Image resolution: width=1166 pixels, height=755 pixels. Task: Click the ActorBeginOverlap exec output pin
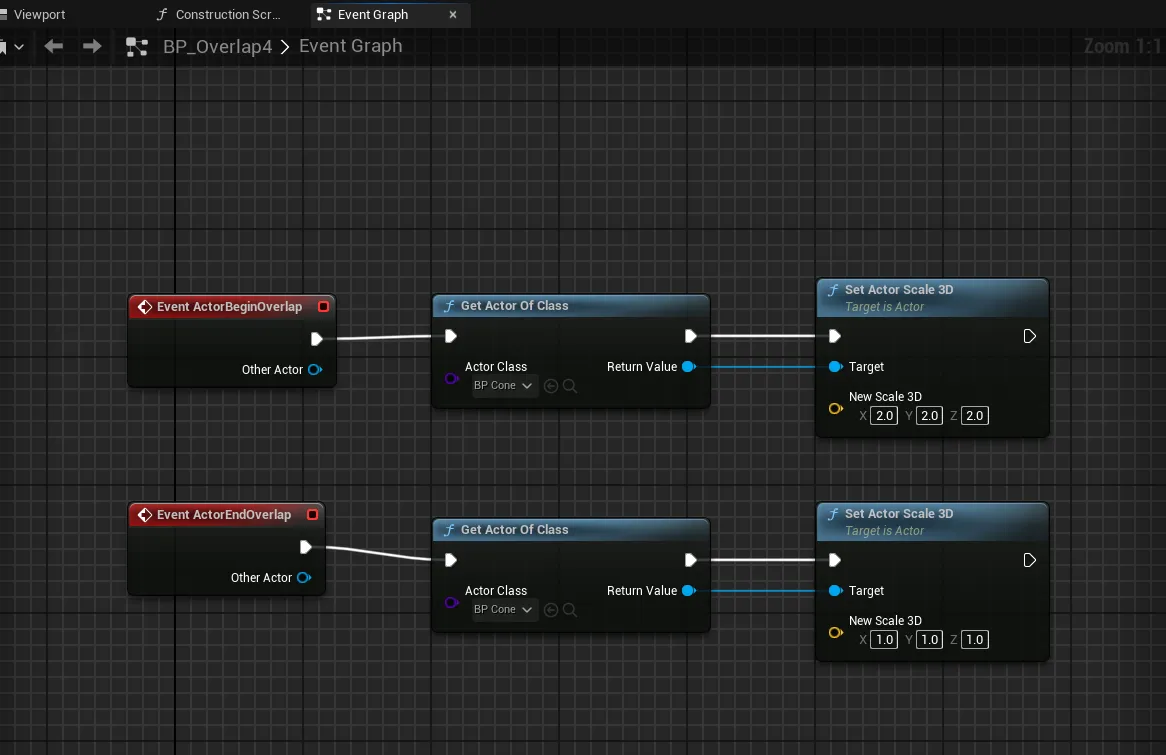pyautogui.click(x=317, y=339)
